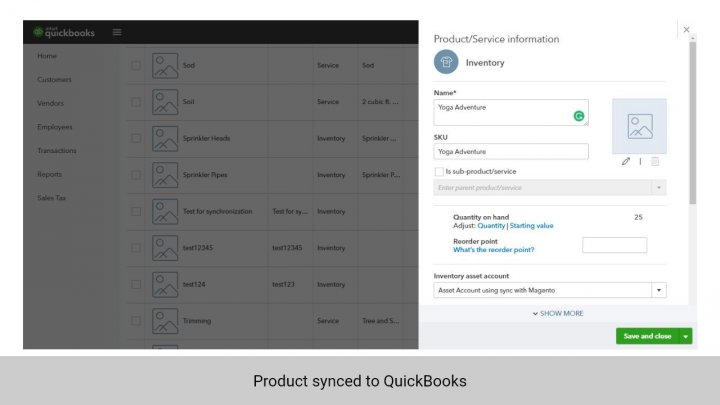Click the panel's vertical scrollbar
Screen dimensions: 720x405
point(692,123)
